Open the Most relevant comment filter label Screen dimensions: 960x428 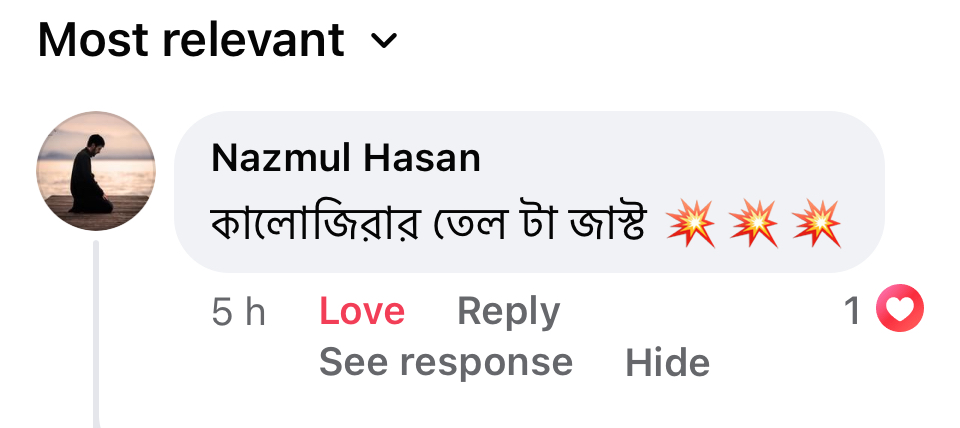click(x=191, y=40)
